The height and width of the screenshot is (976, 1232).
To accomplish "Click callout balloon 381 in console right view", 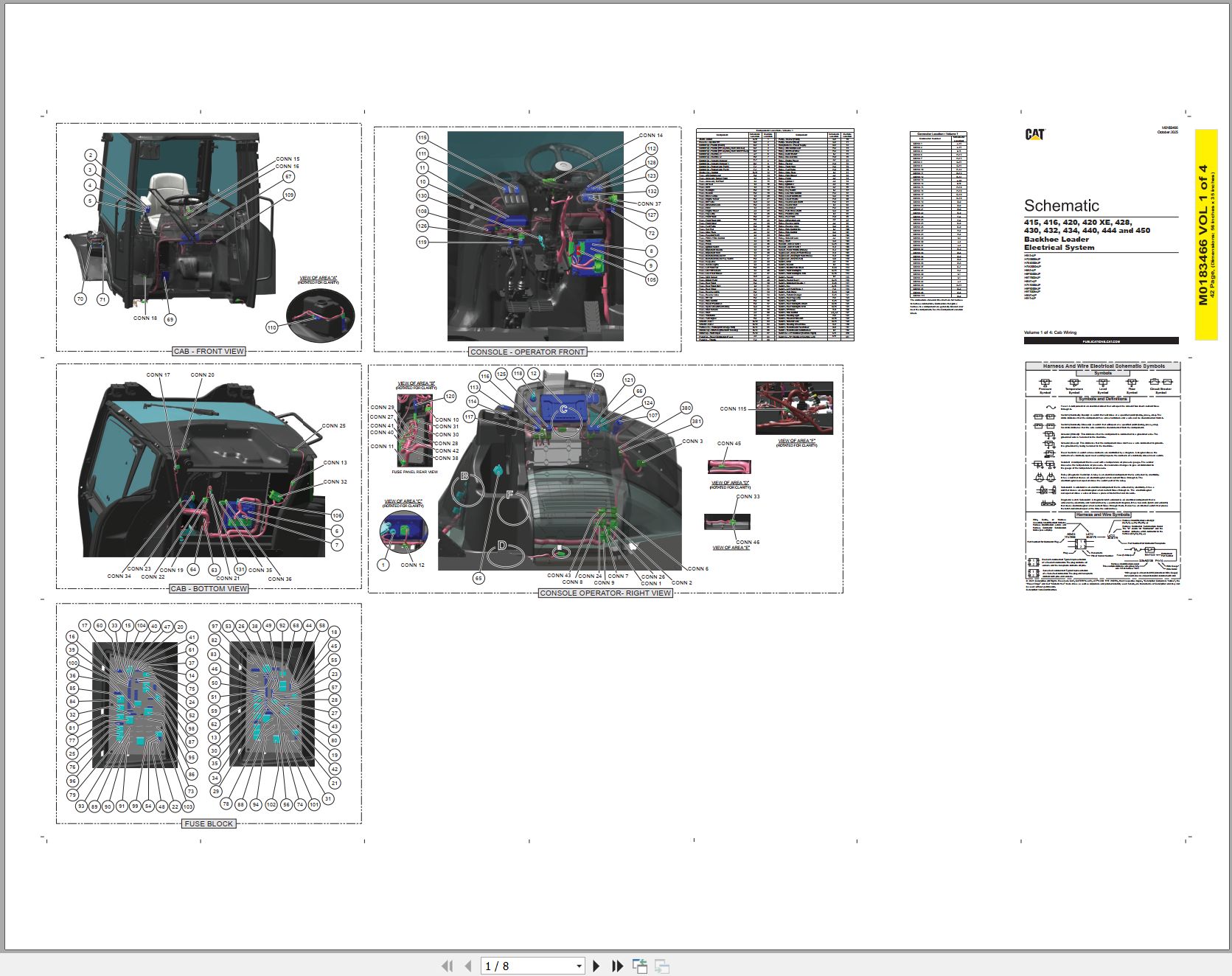I will pyautogui.click(x=697, y=422).
